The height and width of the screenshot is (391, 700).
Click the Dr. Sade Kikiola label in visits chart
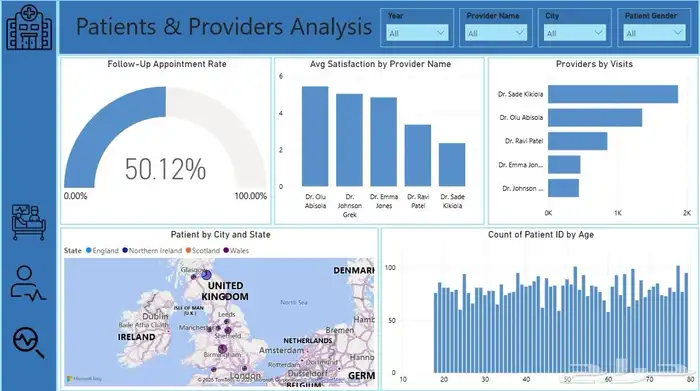point(521,94)
